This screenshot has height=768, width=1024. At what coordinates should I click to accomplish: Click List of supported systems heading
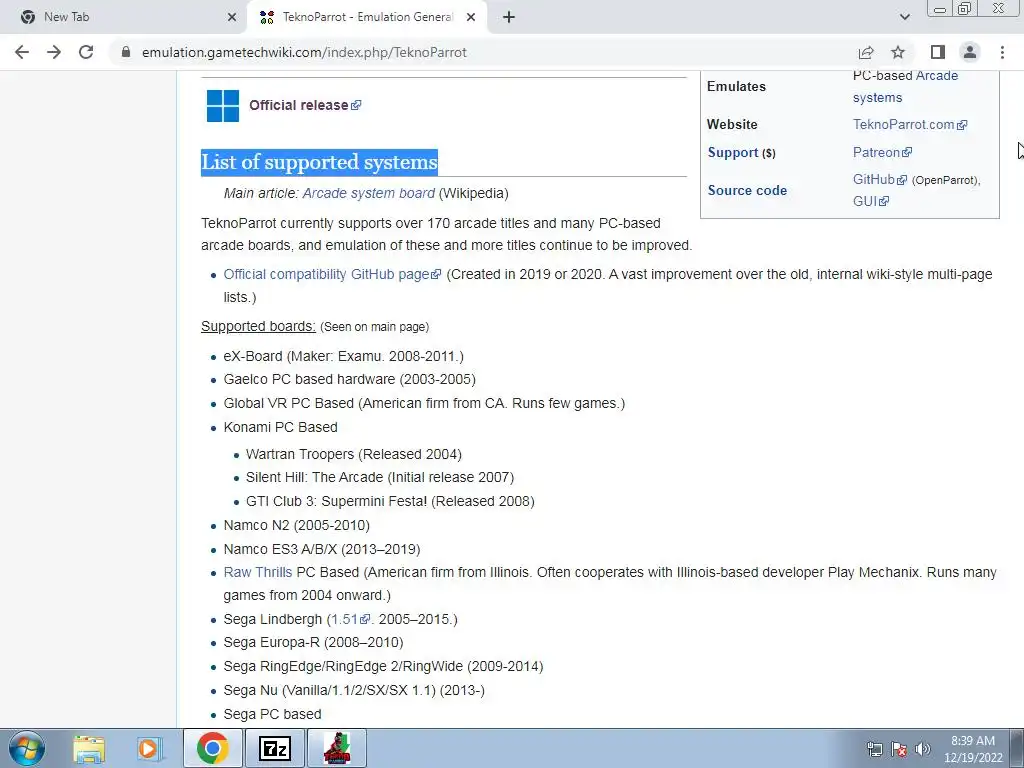[x=319, y=162]
